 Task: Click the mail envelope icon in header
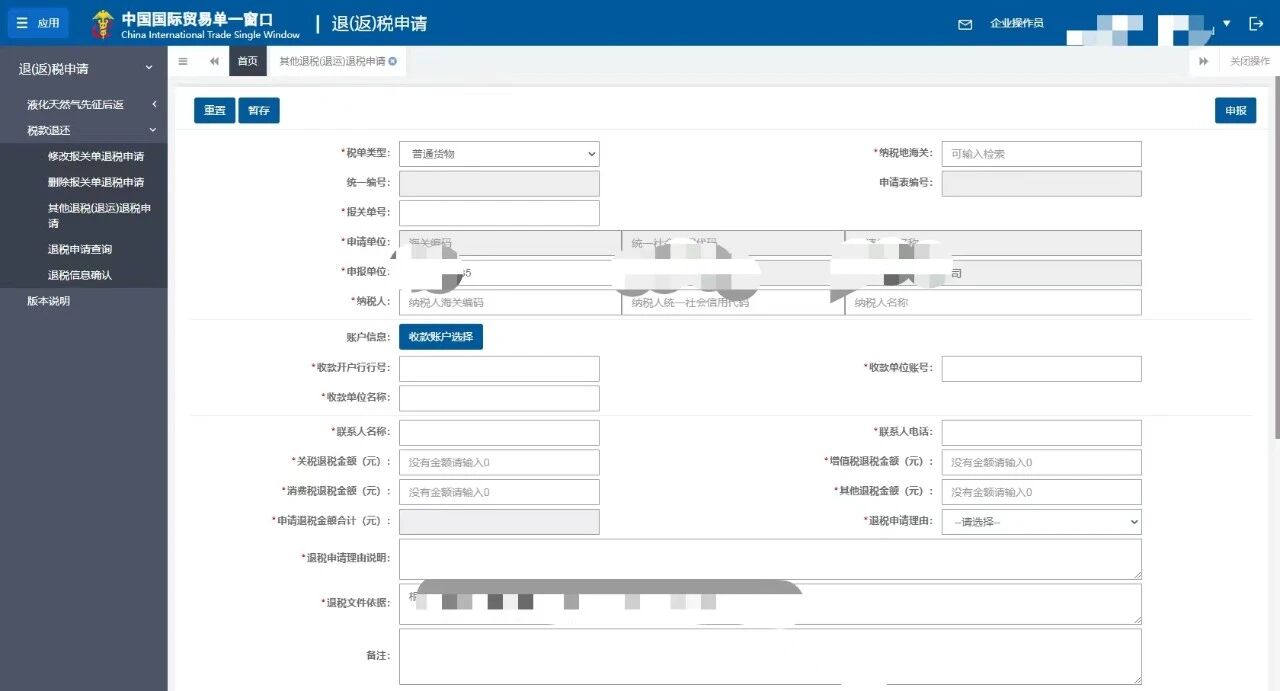(964, 24)
